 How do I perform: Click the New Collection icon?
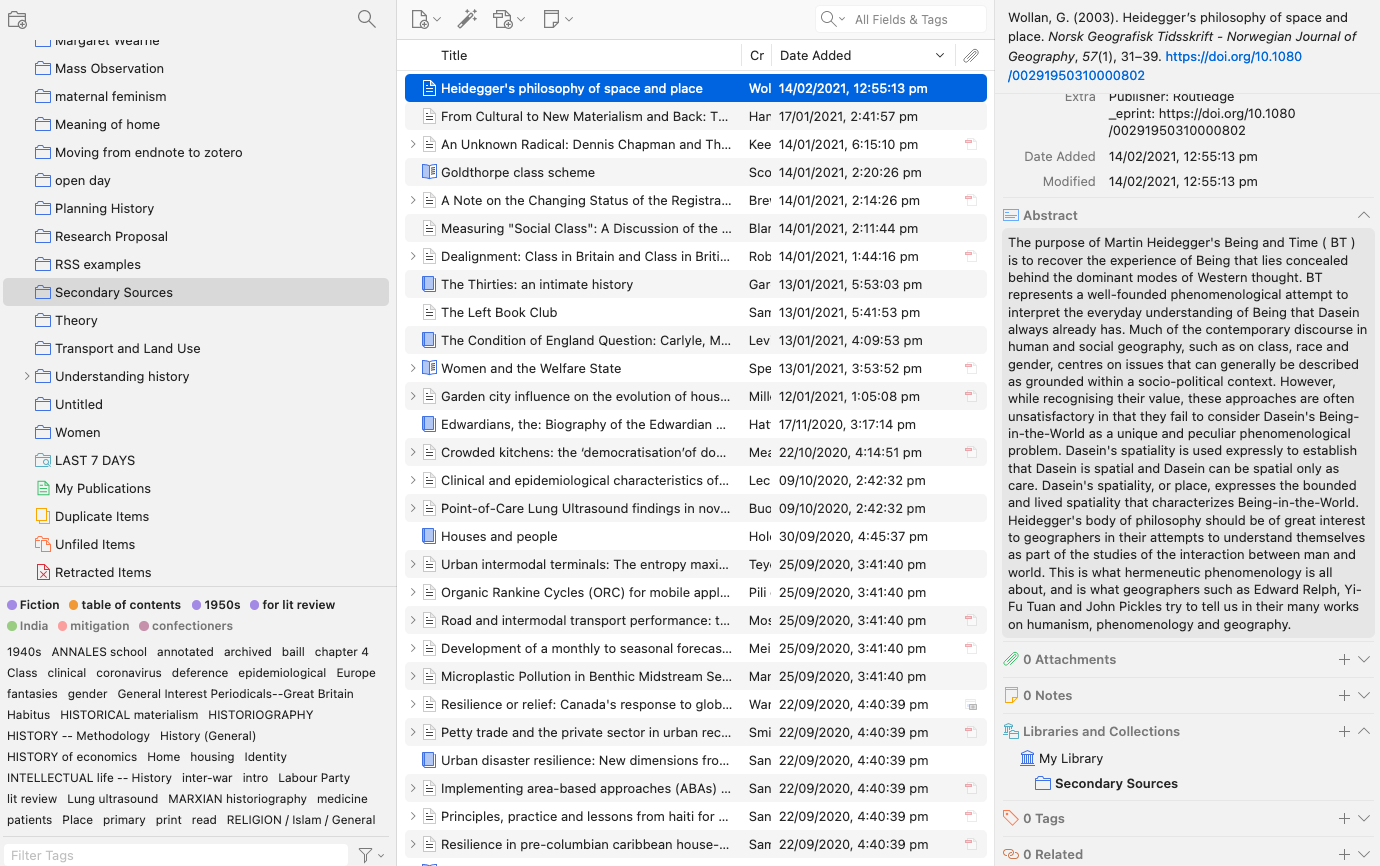[17, 19]
